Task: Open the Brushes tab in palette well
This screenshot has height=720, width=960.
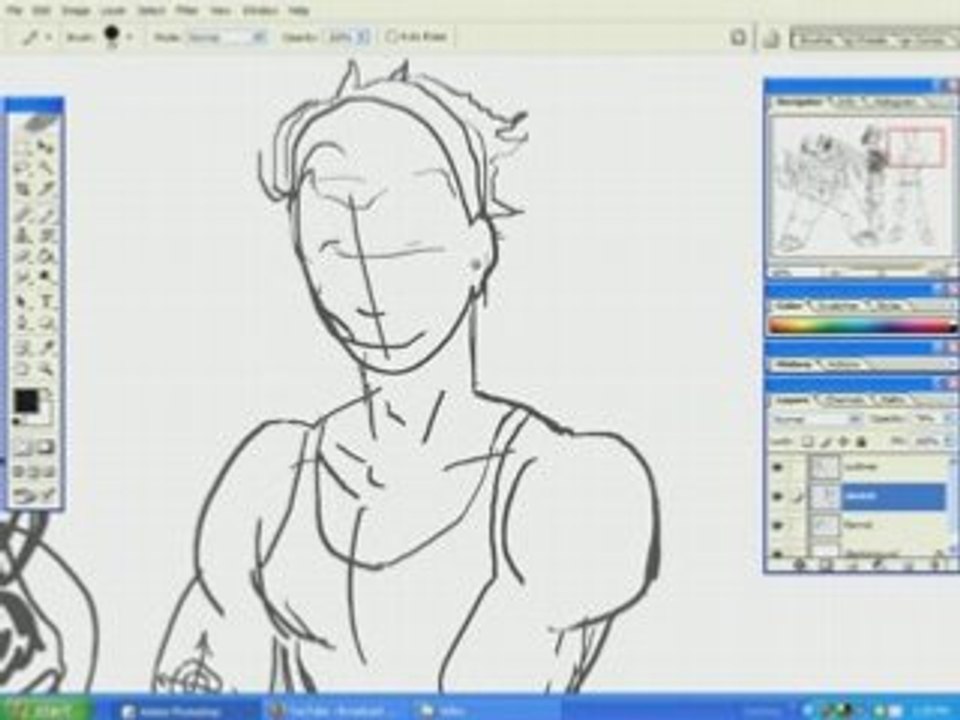Action: (816, 39)
